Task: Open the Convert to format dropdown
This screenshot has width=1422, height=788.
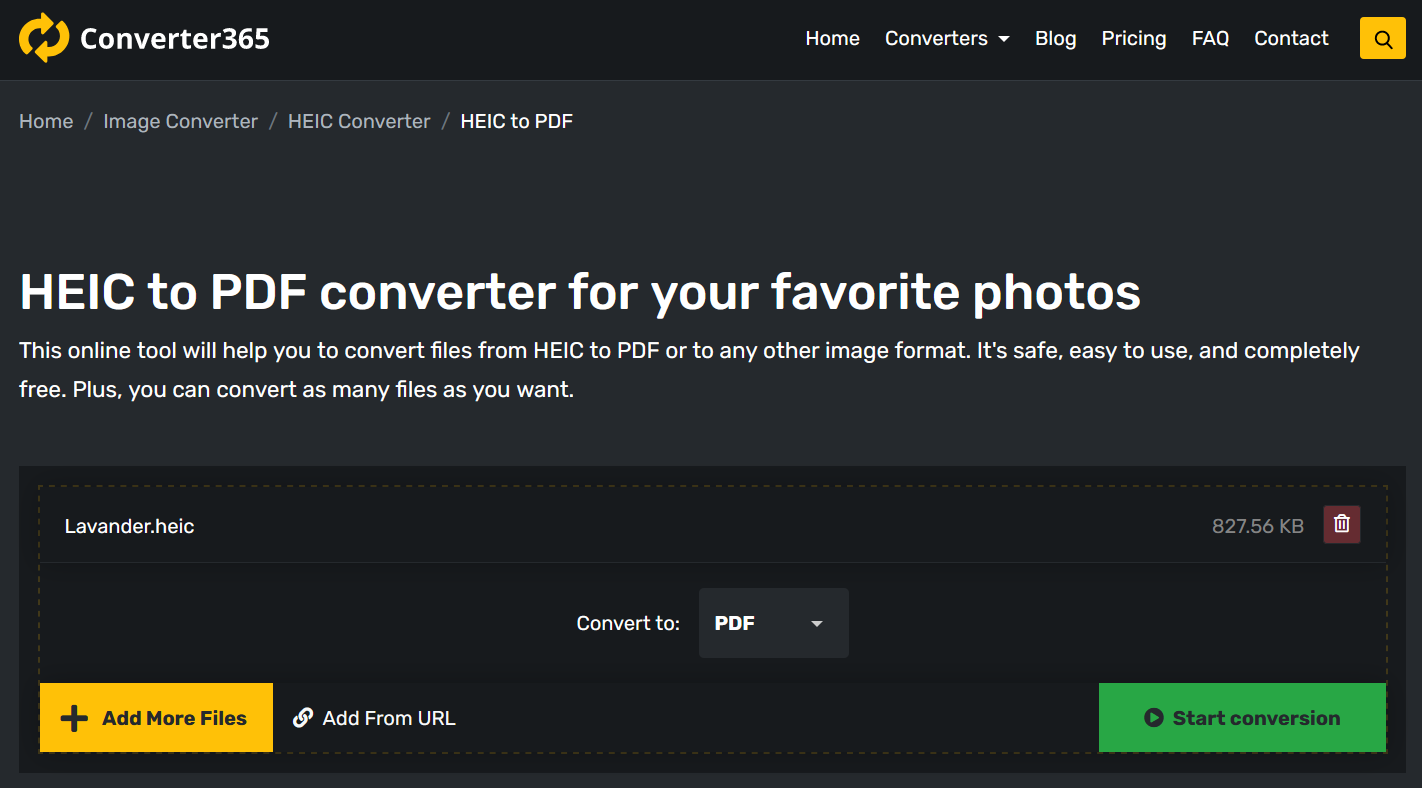Action: pos(773,622)
